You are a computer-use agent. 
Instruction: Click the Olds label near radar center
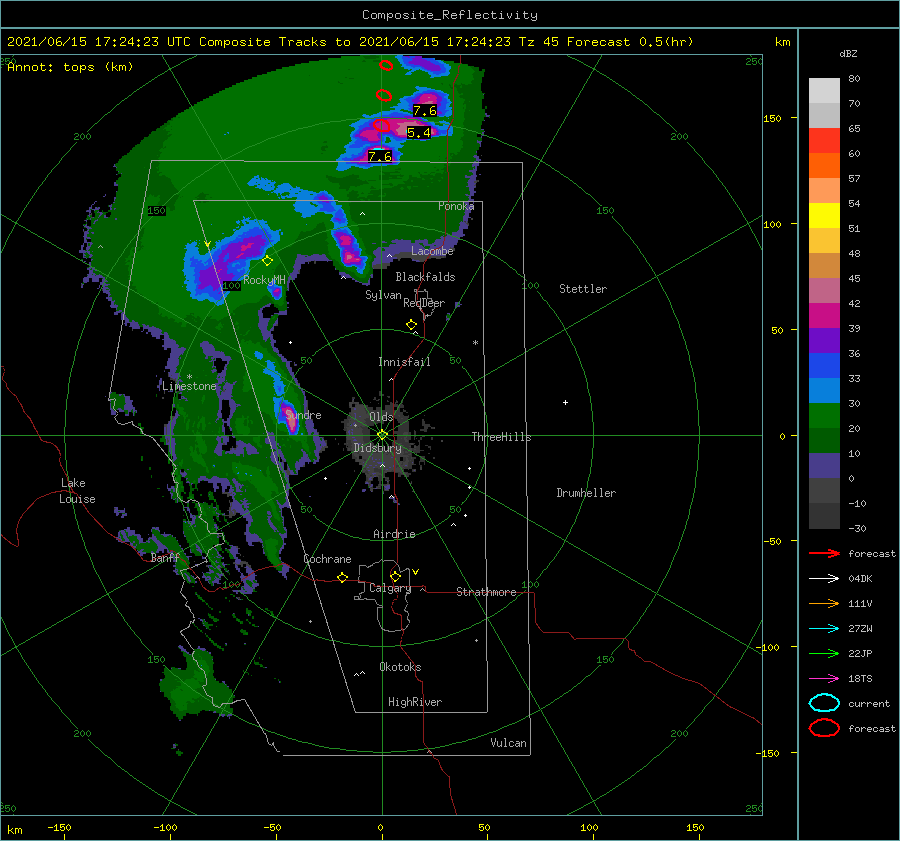[381, 417]
